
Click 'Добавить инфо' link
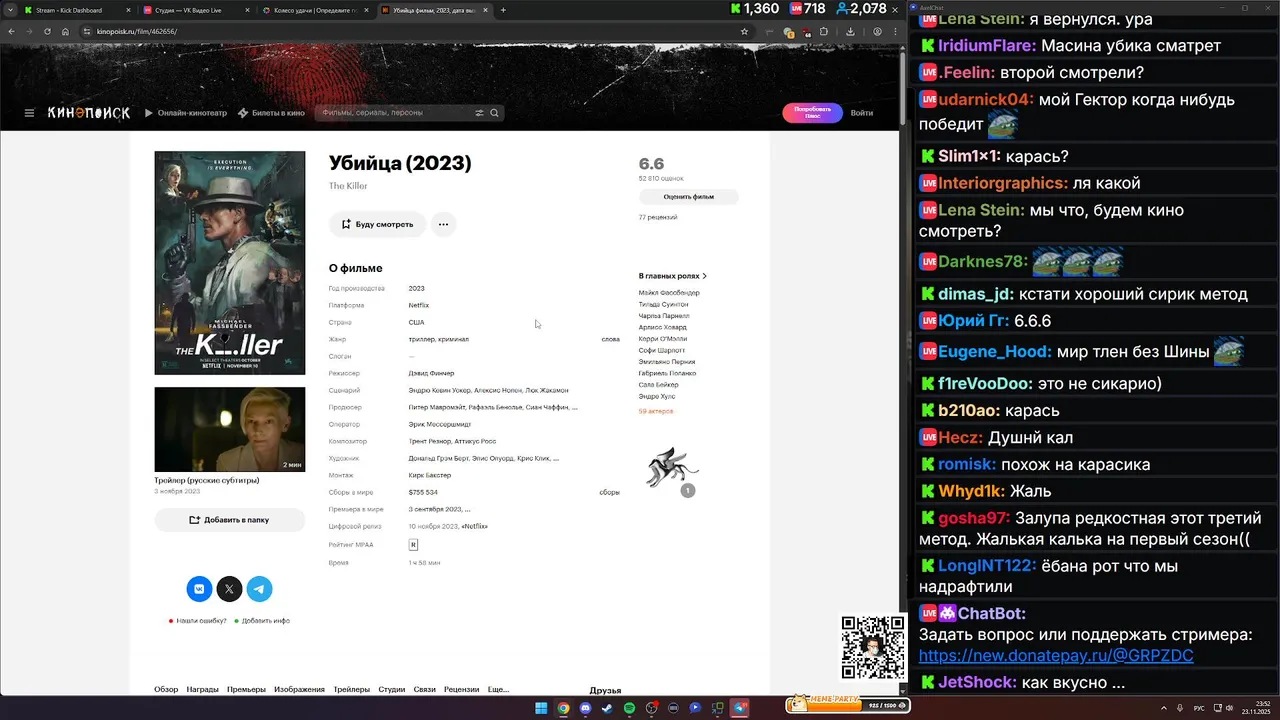pyautogui.click(x=265, y=621)
